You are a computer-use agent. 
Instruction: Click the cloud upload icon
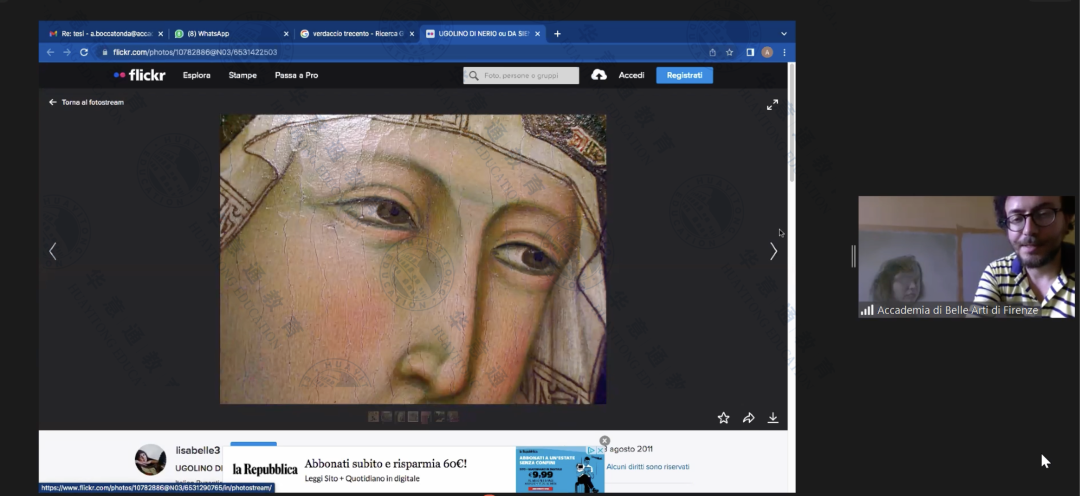point(599,75)
